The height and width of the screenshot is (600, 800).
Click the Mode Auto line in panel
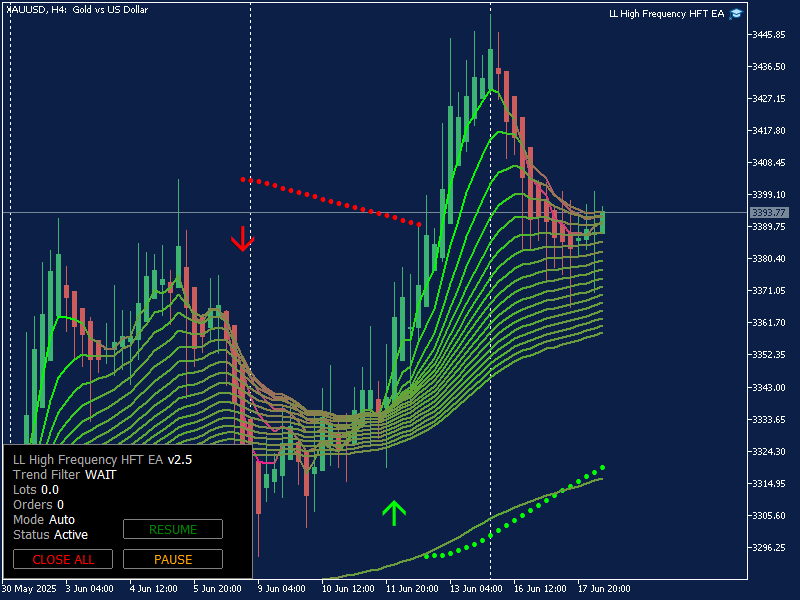(x=44, y=519)
